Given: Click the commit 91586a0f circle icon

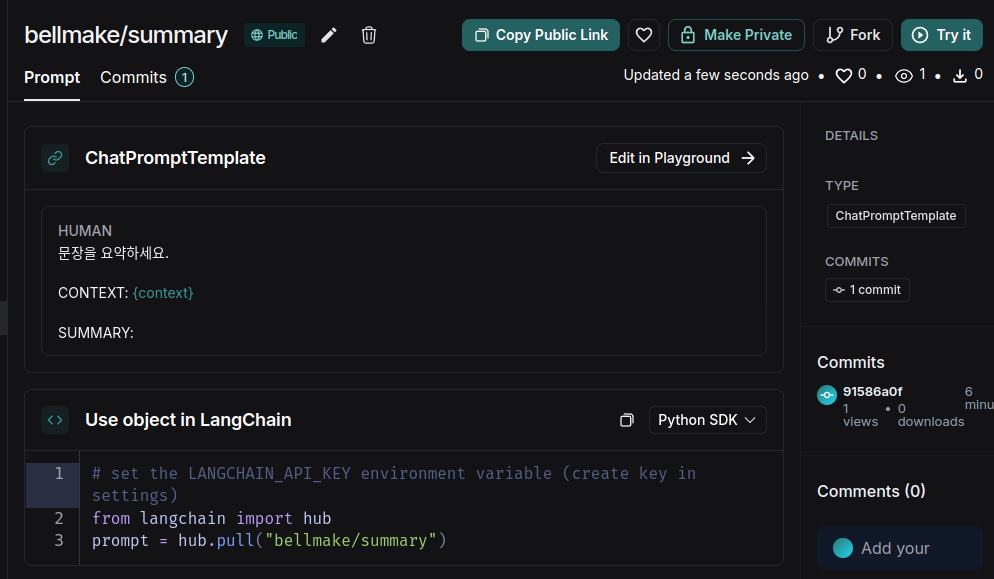Looking at the screenshot, I should point(827,395).
